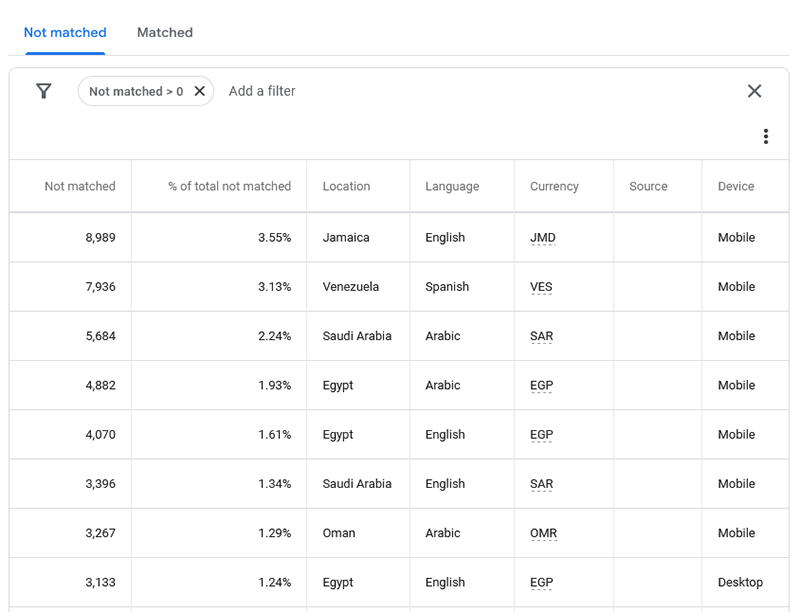Select the Not matched tab
Image resolution: width=800 pixels, height=612 pixels.
pos(65,32)
